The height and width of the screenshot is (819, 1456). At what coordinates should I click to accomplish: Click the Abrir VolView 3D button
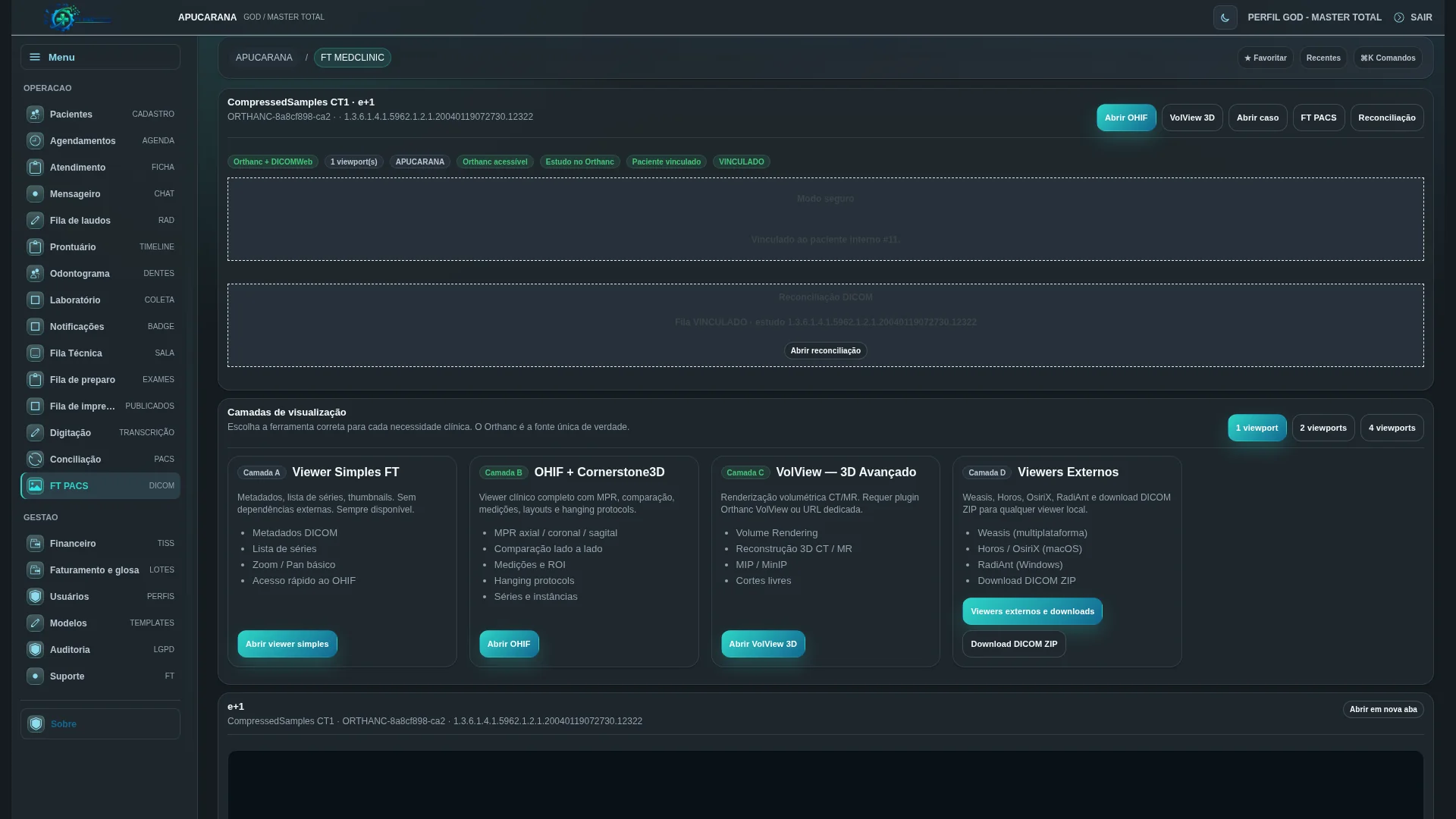(763, 644)
